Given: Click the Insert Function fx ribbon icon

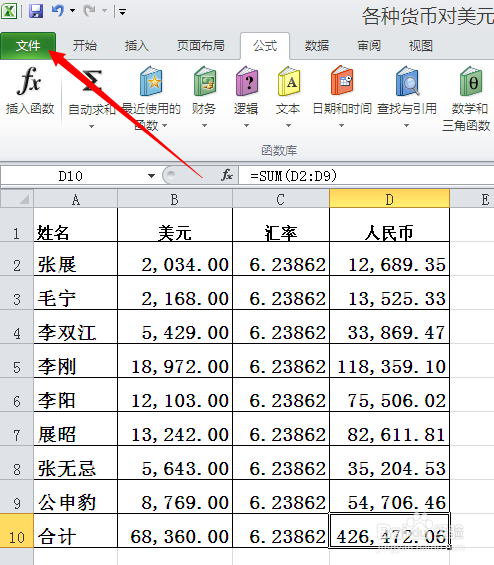Looking at the screenshot, I should [x=29, y=81].
